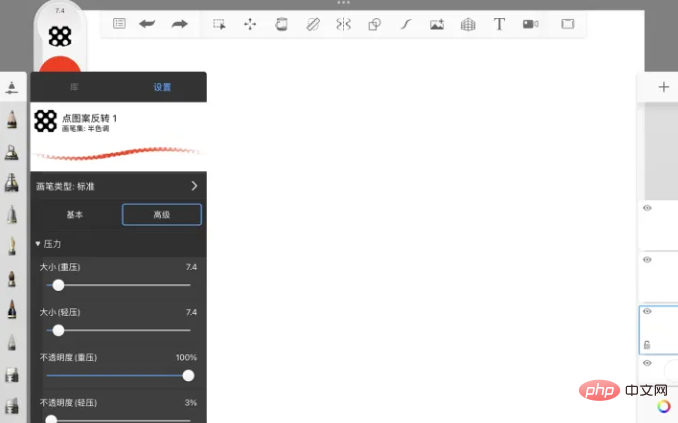The width and height of the screenshot is (678, 423).
Task: Tap the 7.4 value for 大小(轻压)
Action: click(x=191, y=312)
